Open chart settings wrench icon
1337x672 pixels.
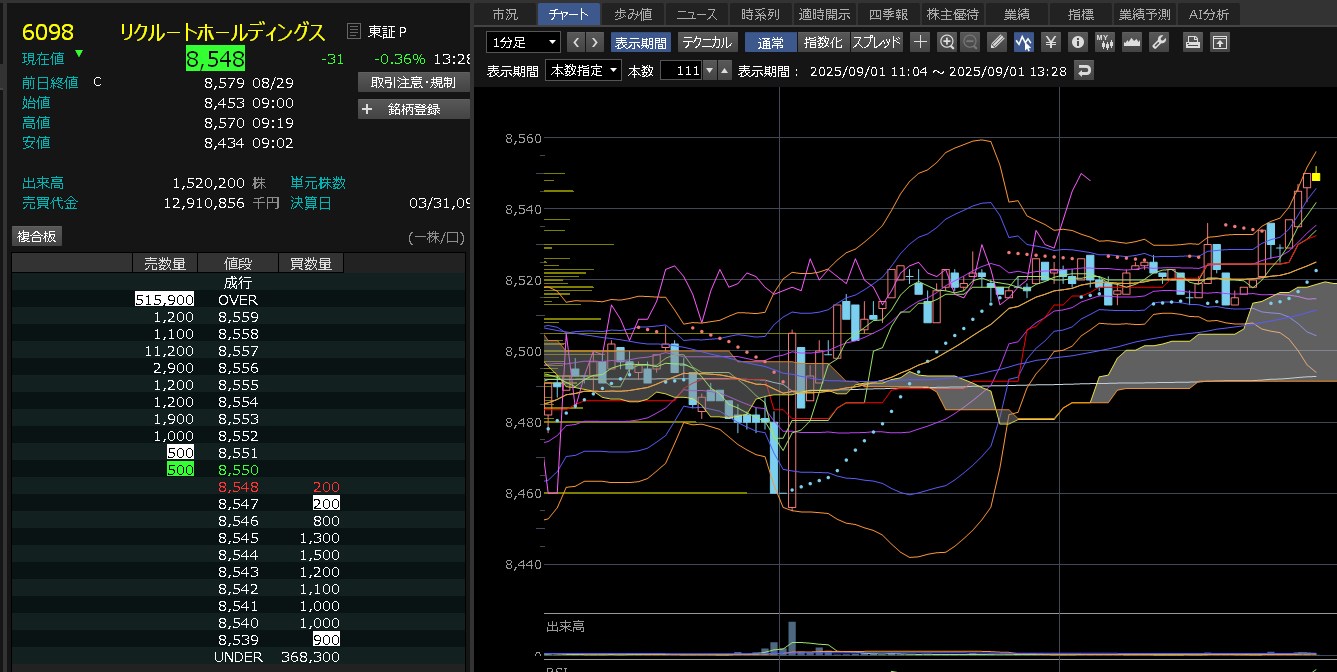tap(1158, 42)
